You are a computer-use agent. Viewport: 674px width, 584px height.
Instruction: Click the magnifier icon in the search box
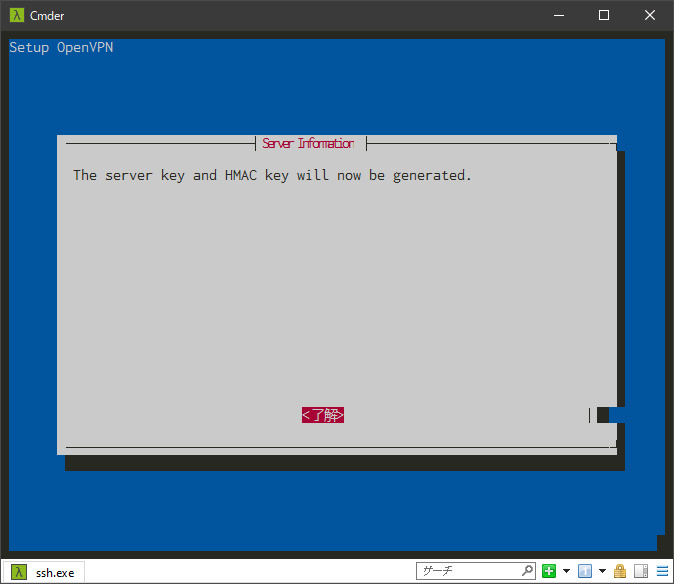click(527, 571)
